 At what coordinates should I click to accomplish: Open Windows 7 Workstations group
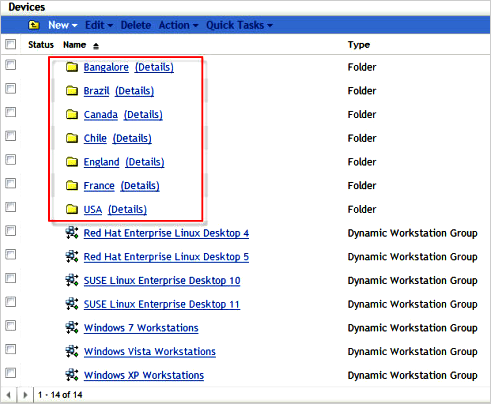[141, 328]
